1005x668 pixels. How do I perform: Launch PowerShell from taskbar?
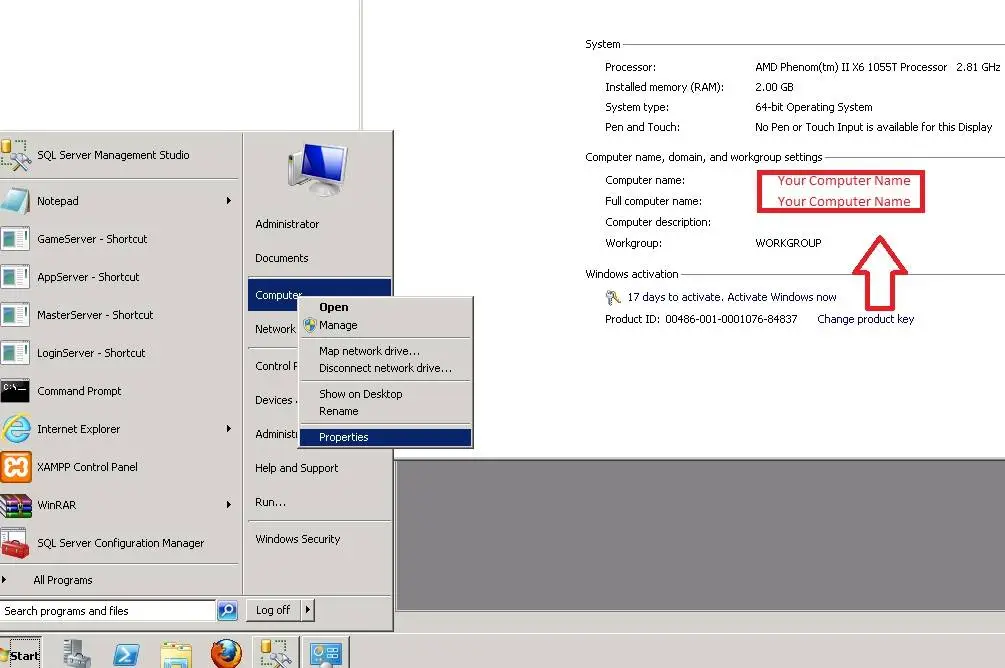click(126, 654)
